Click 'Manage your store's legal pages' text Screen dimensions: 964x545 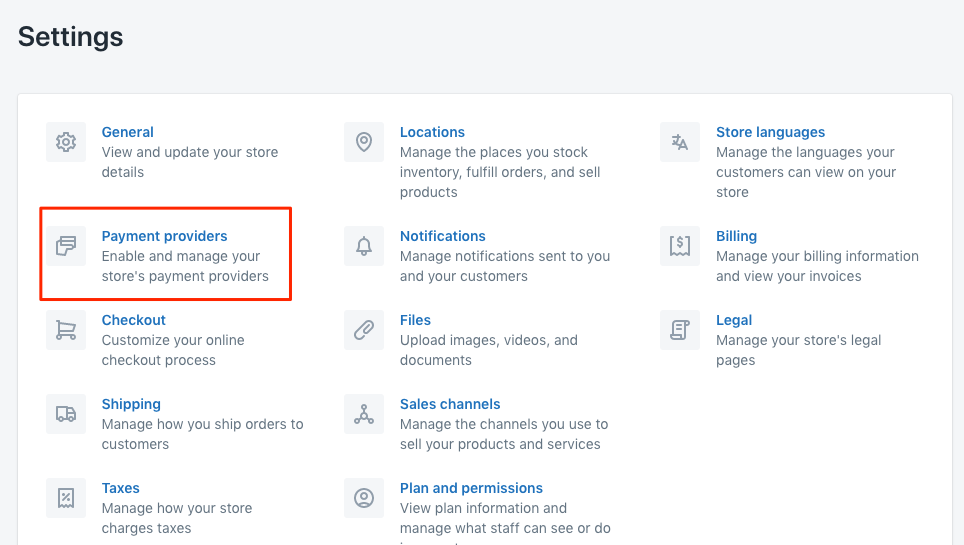tap(799, 350)
